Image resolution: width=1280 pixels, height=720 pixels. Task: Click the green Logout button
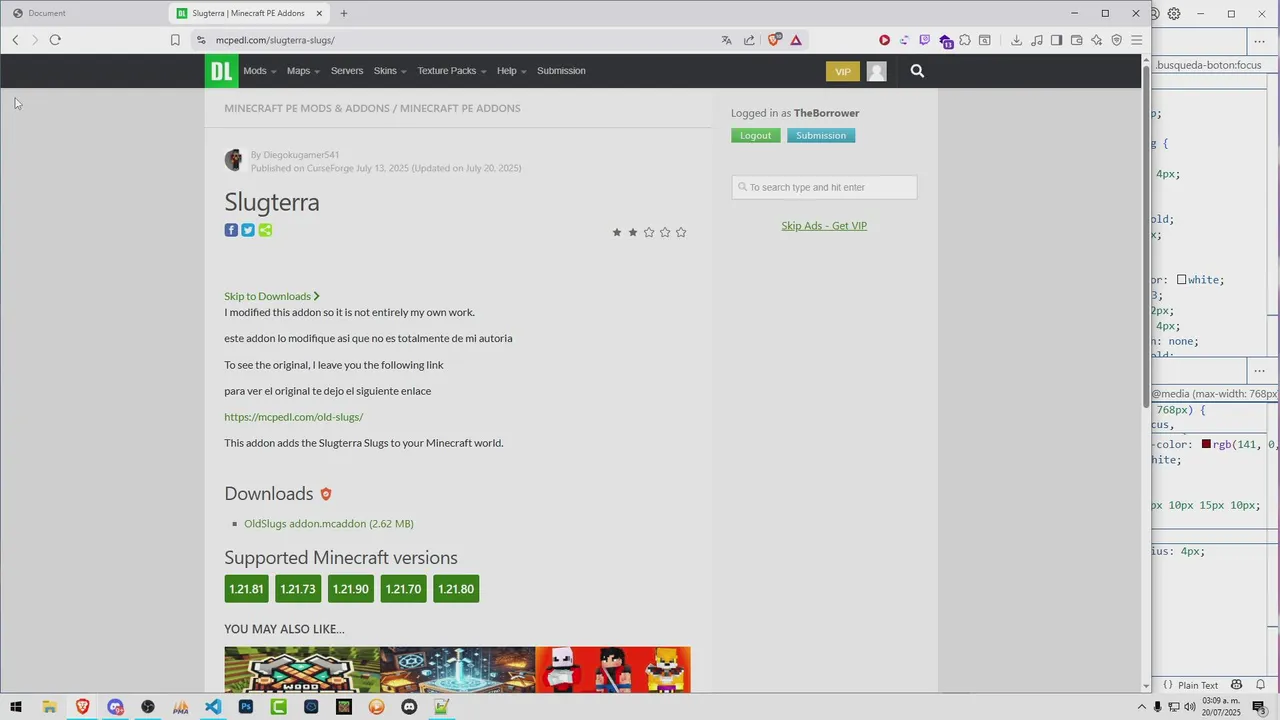pyautogui.click(x=756, y=135)
